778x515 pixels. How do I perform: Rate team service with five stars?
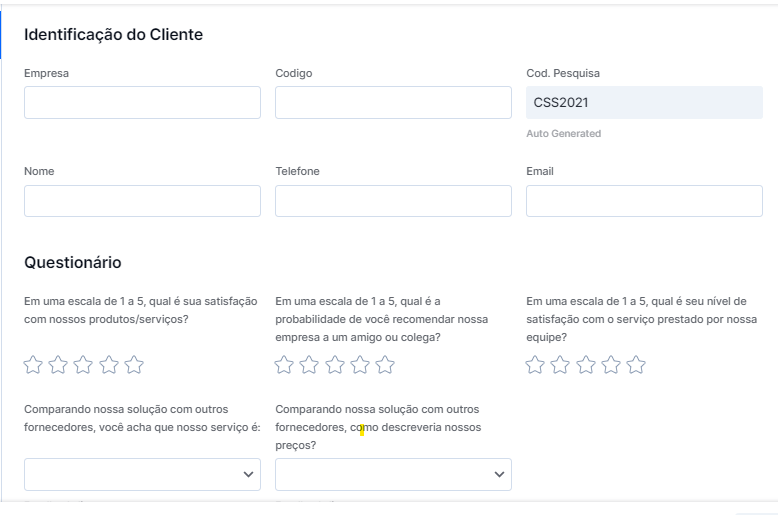[x=636, y=365]
